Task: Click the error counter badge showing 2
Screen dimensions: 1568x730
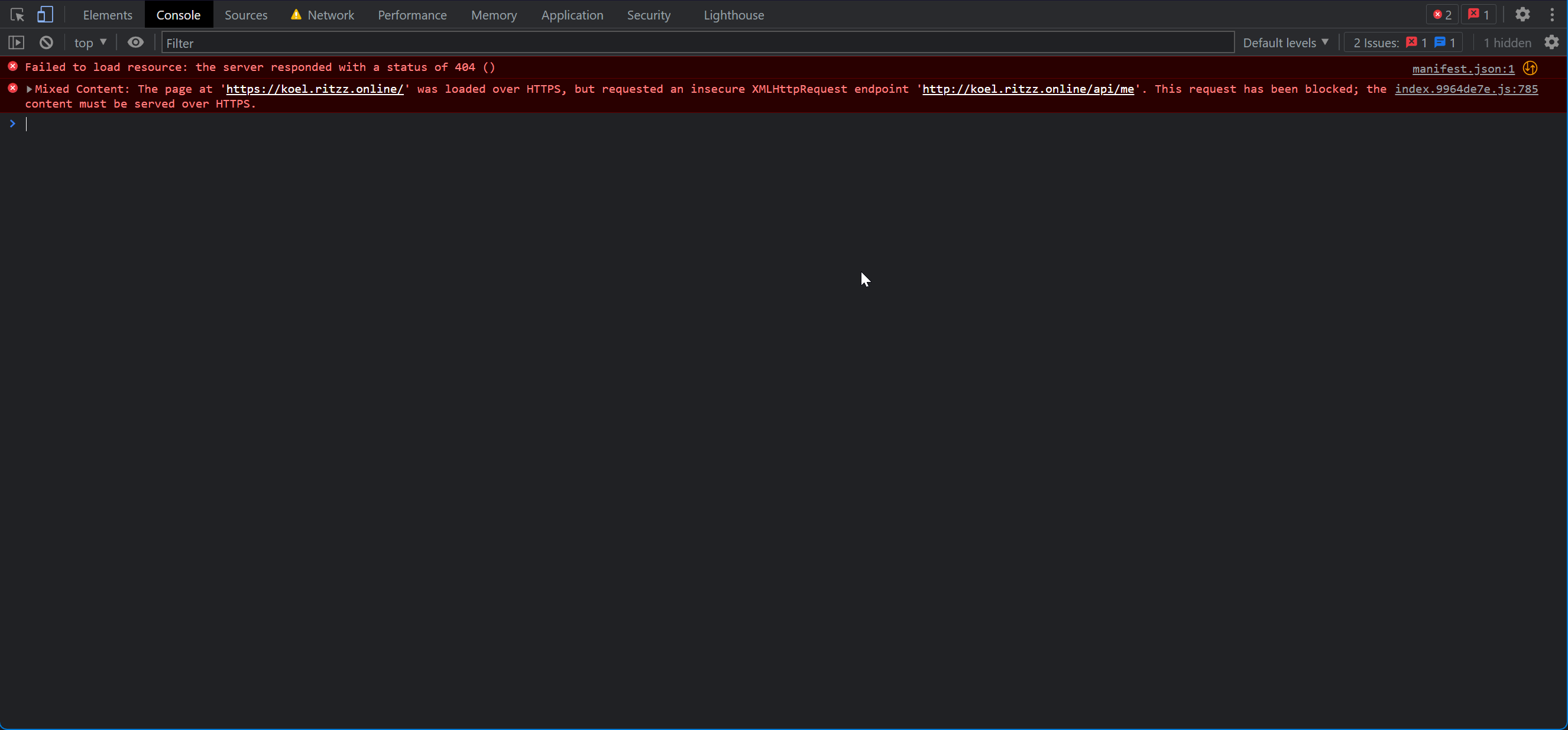Action: pyautogui.click(x=1441, y=14)
